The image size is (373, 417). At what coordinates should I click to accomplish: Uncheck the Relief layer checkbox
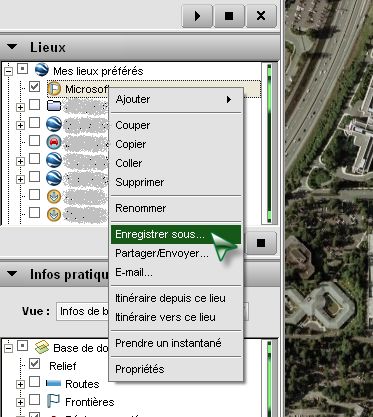pyautogui.click(x=34, y=364)
